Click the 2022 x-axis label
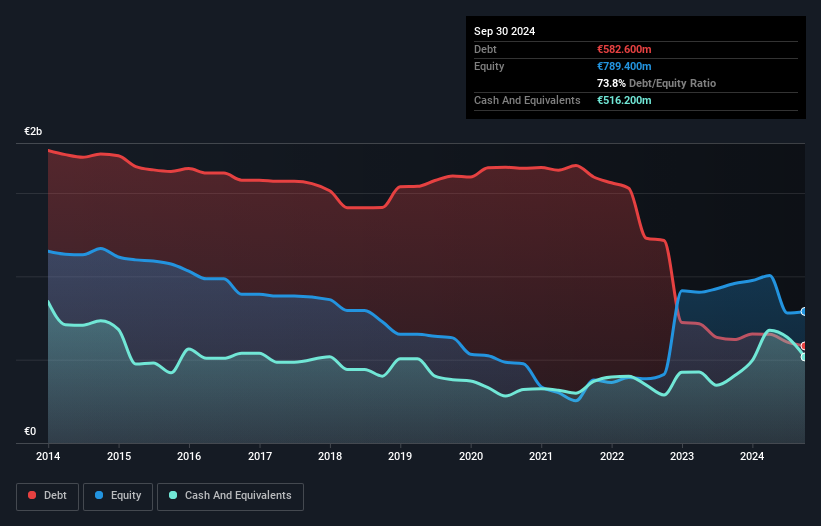This screenshot has width=821, height=526. click(612, 456)
